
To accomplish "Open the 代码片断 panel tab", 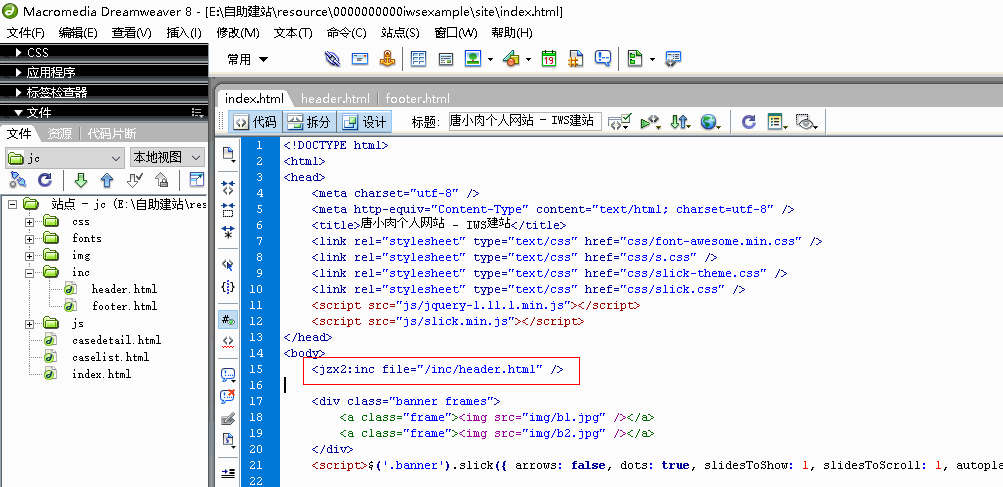I will (111, 134).
